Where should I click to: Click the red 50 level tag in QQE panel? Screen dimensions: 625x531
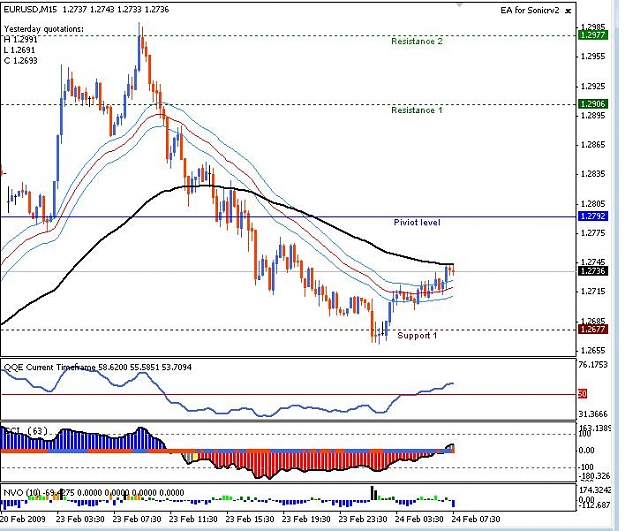point(582,394)
